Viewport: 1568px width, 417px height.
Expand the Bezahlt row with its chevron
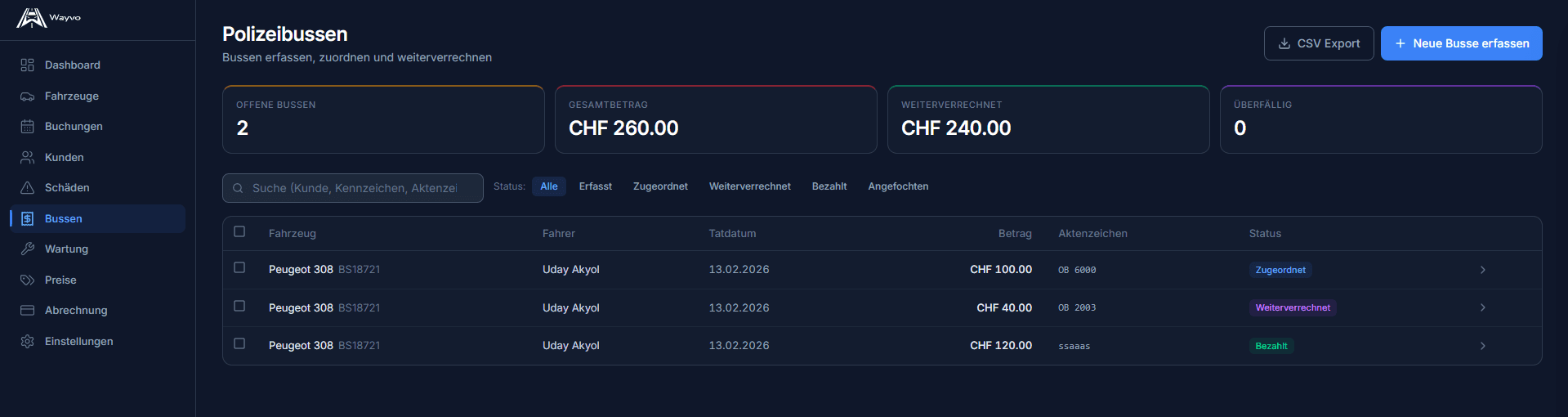pyautogui.click(x=1482, y=346)
